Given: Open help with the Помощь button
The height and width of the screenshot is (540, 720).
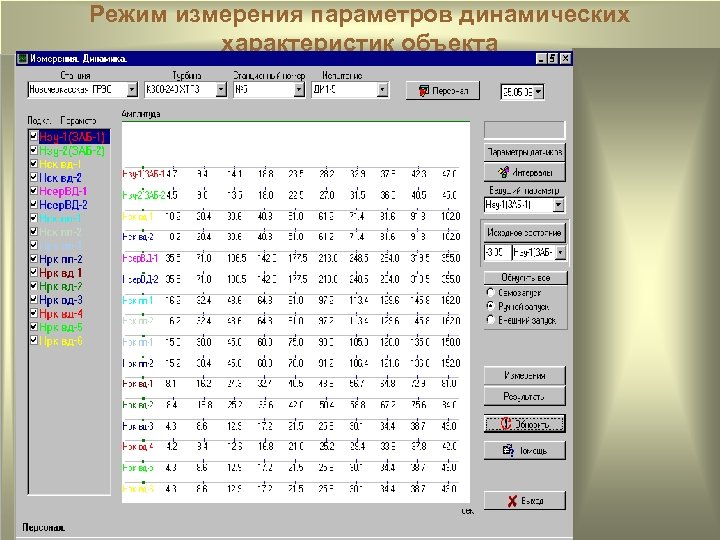Looking at the screenshot, I should point(524,450).
